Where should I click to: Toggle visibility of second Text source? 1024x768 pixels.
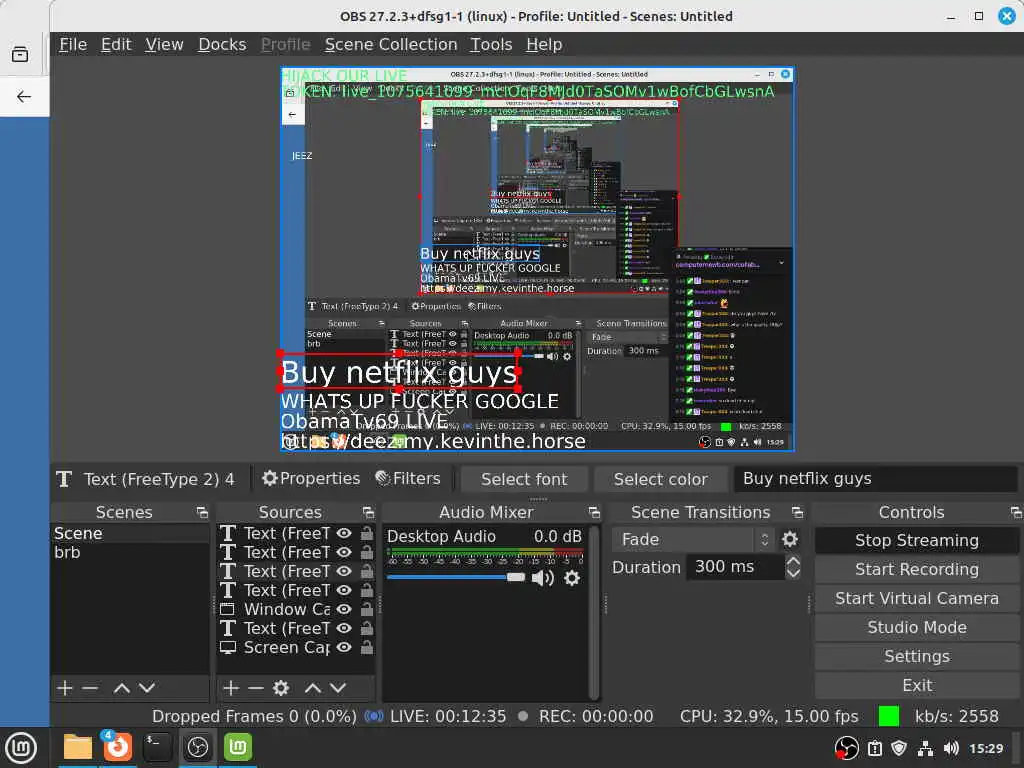[x=344, y=552]
